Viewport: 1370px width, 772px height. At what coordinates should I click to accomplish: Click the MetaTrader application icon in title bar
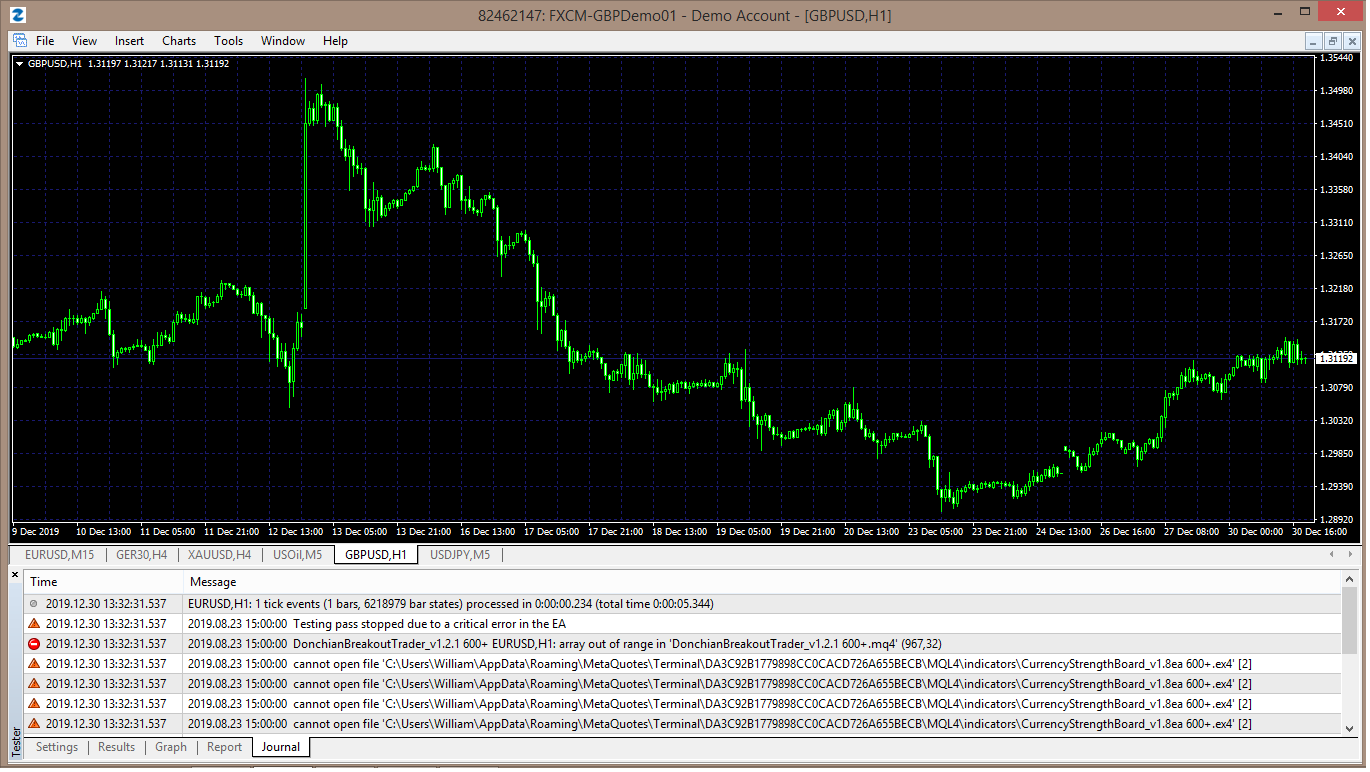point(18,15)
